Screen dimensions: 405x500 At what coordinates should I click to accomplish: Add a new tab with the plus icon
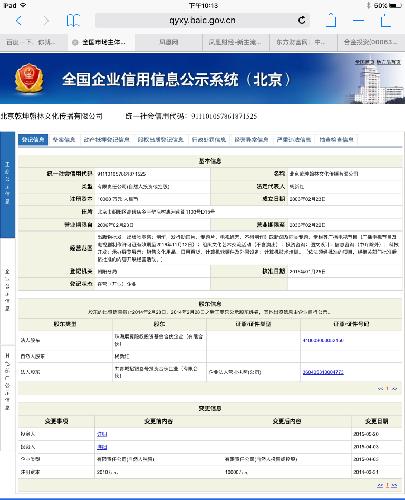tap(359, 21)
